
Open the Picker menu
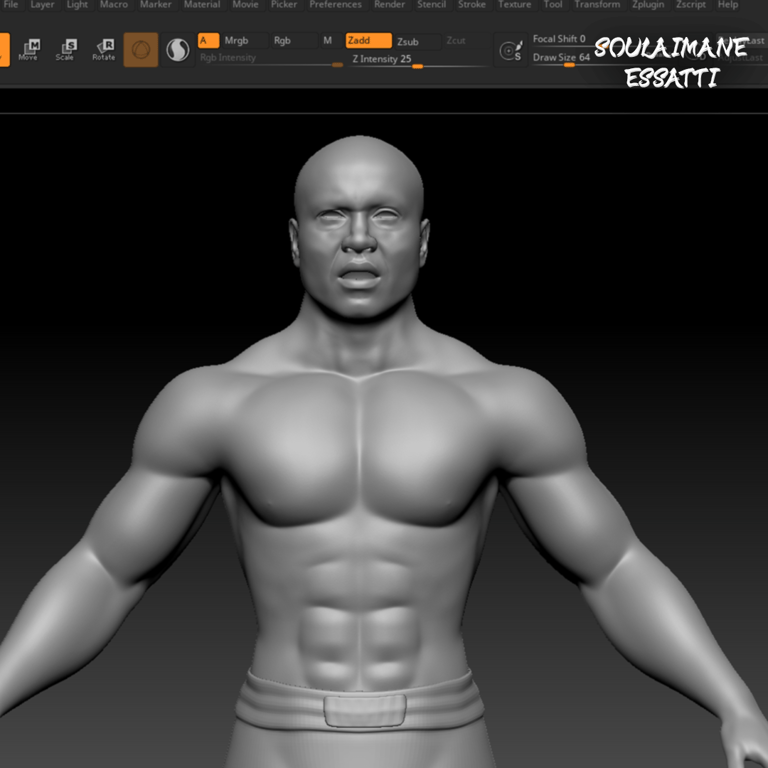pyautogui.click(x=284, y=4)
